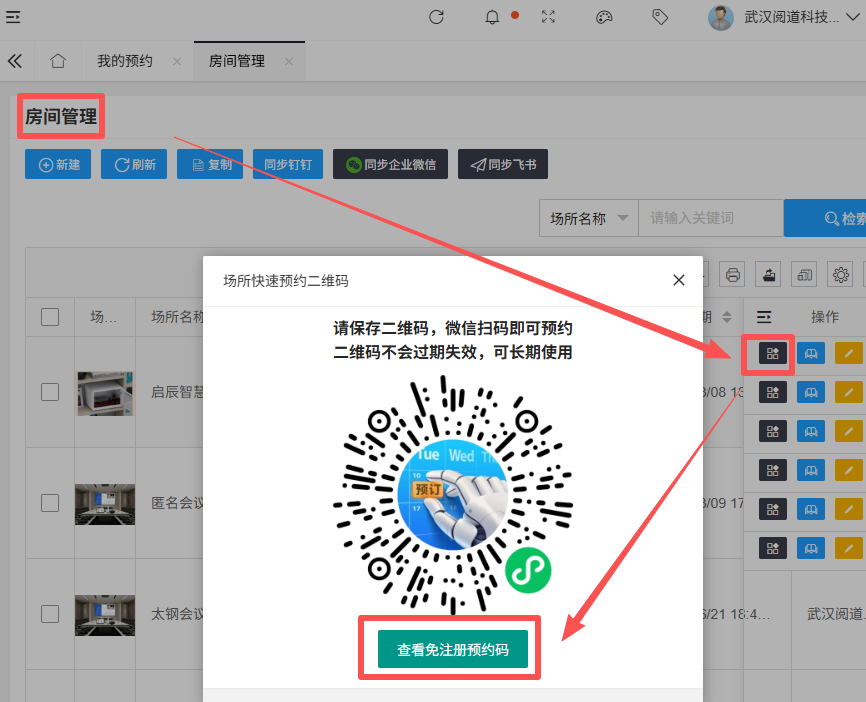Collapse the sidebar with double-chevron icon

(x=15, y=61)
